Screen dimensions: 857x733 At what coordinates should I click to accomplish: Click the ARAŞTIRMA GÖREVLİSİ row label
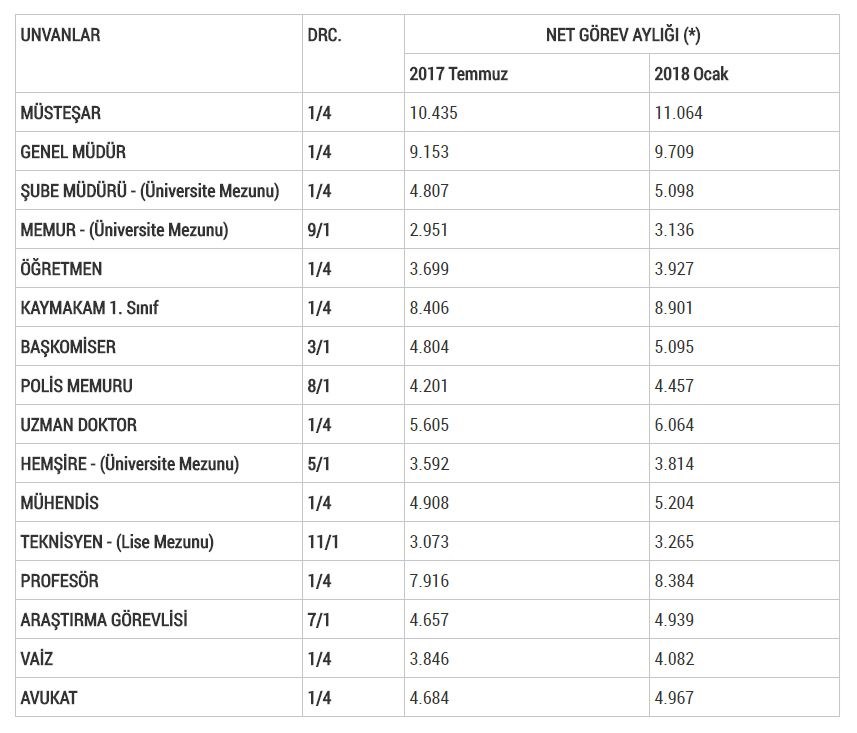pos(105,620)
